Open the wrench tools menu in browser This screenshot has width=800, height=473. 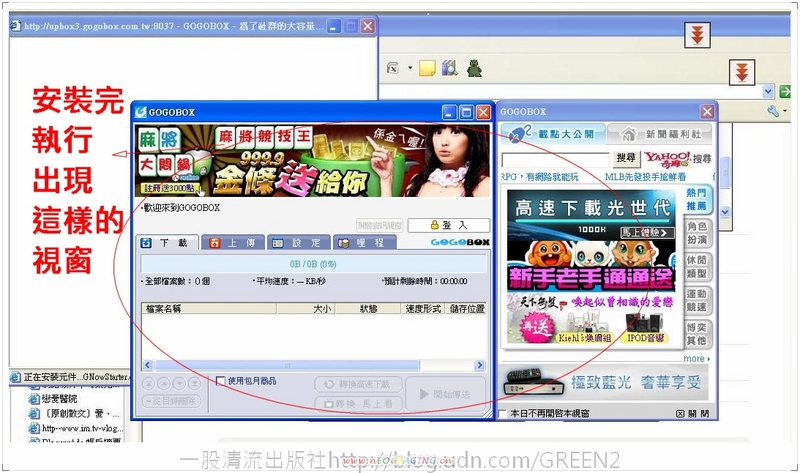pos(773,111)
